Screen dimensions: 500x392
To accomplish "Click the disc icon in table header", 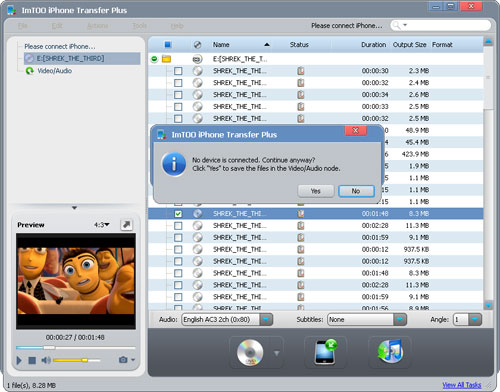I will click(197, 45).
